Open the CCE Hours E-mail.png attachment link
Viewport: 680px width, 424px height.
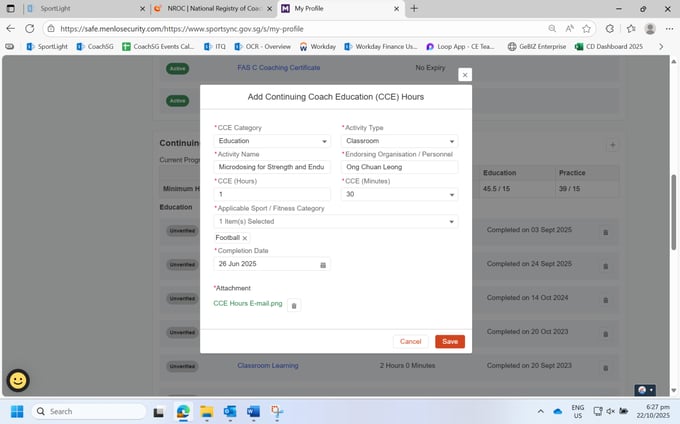click(x=248, y=303)
